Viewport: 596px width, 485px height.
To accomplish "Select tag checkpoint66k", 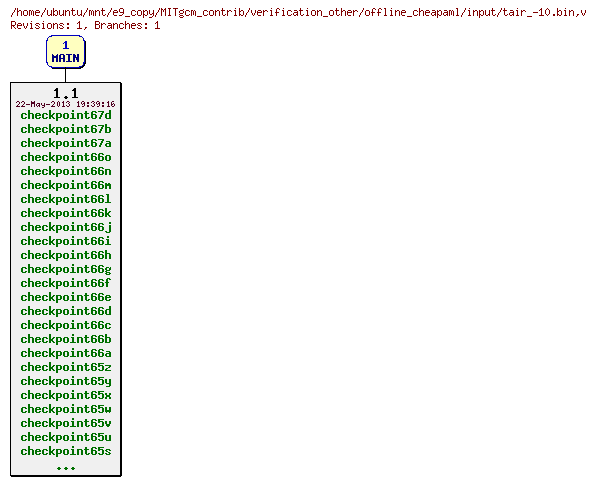I will point(66,213).
